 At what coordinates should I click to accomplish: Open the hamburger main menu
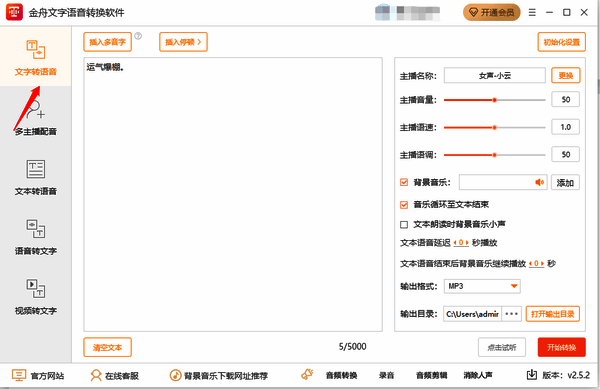tap(532, 13)
